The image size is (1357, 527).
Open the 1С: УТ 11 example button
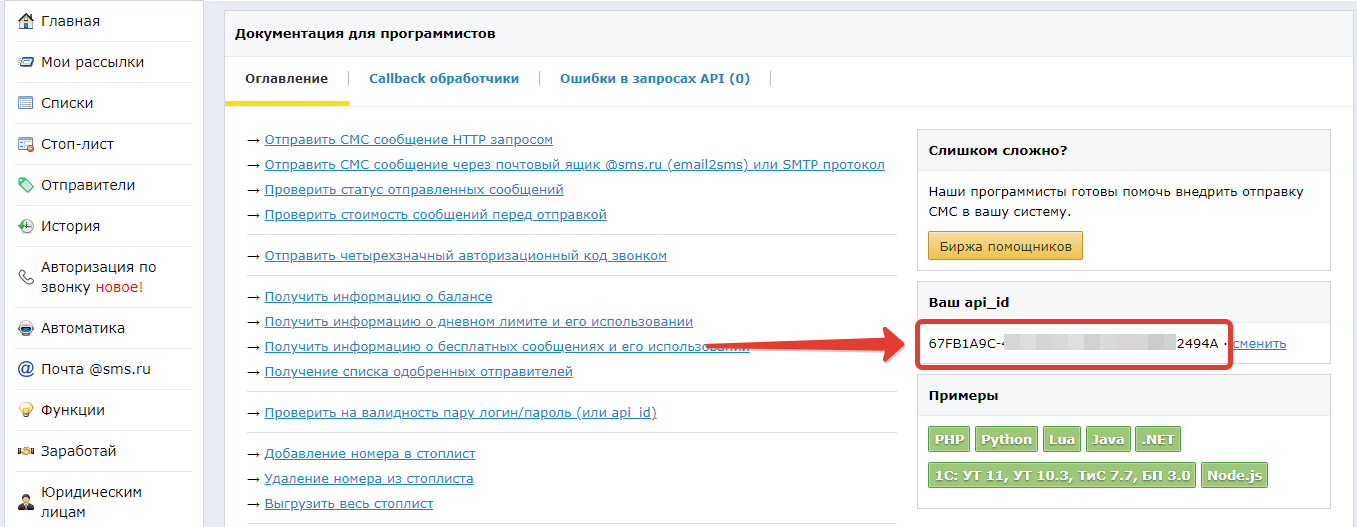(x=1062, y=475)
